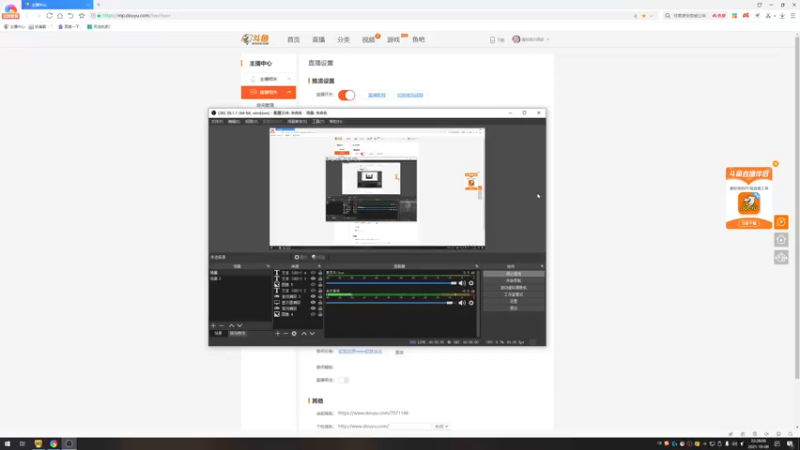The width and height of the screenshot is (800, 450).
Task: Click the 直播教程 link beside the live switch
Action: click(x=377, y=95)
